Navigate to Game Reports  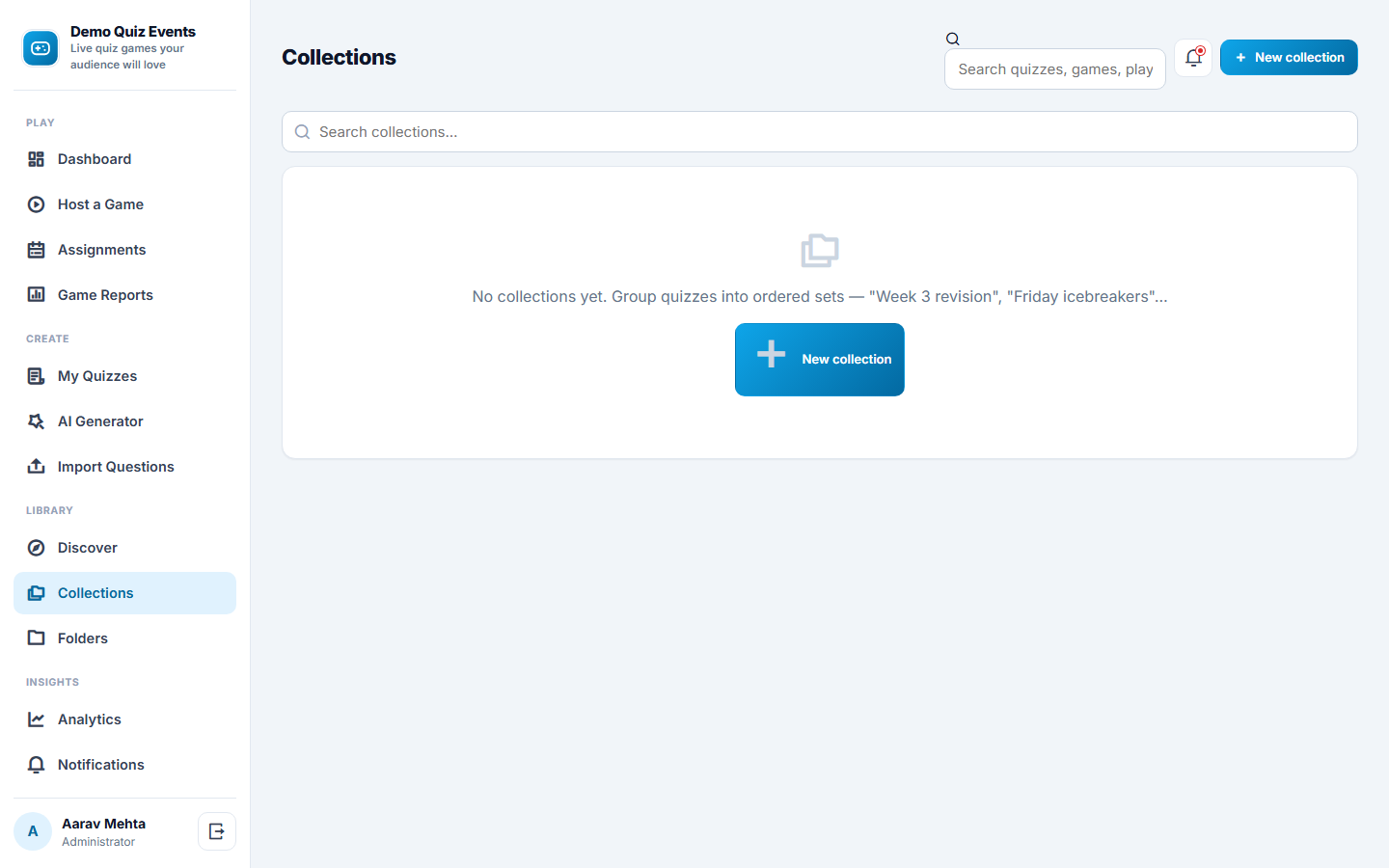pos(124,295)
